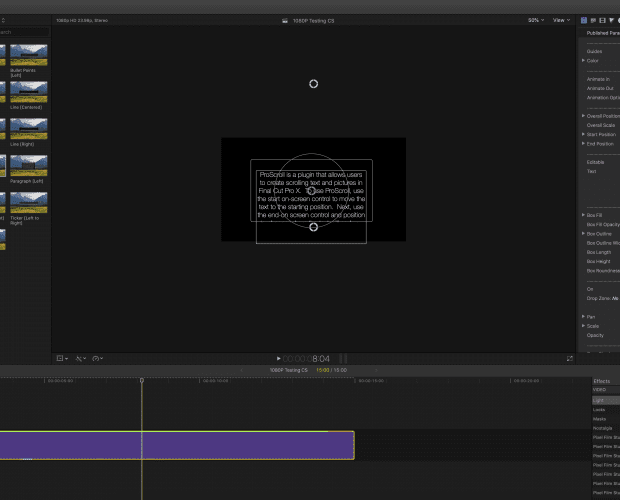Open the viewer View options menu
The image size is (620, 500).
click(x=561, y=20)
